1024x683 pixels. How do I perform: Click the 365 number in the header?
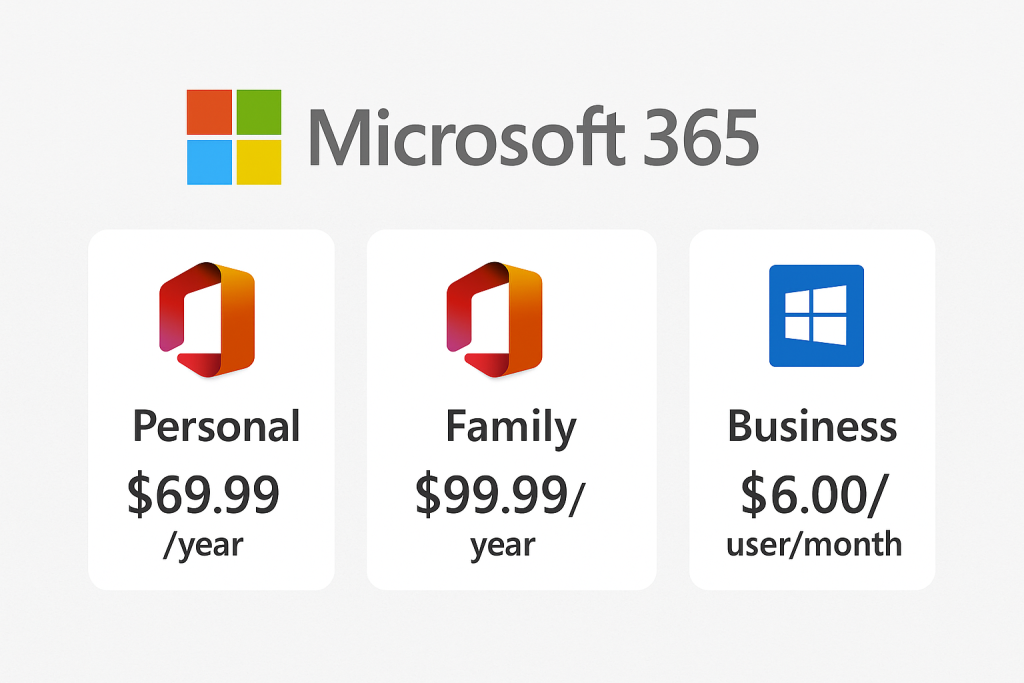702,138
